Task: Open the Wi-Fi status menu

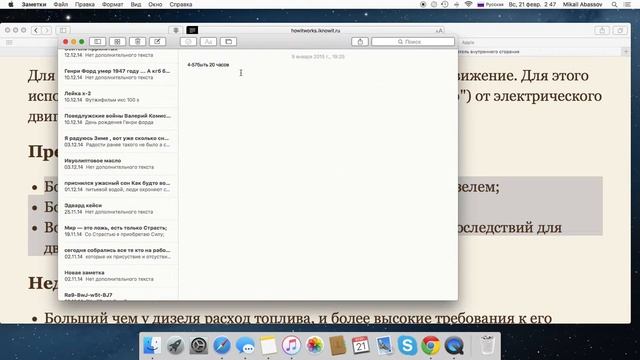Action: (468, 4)
